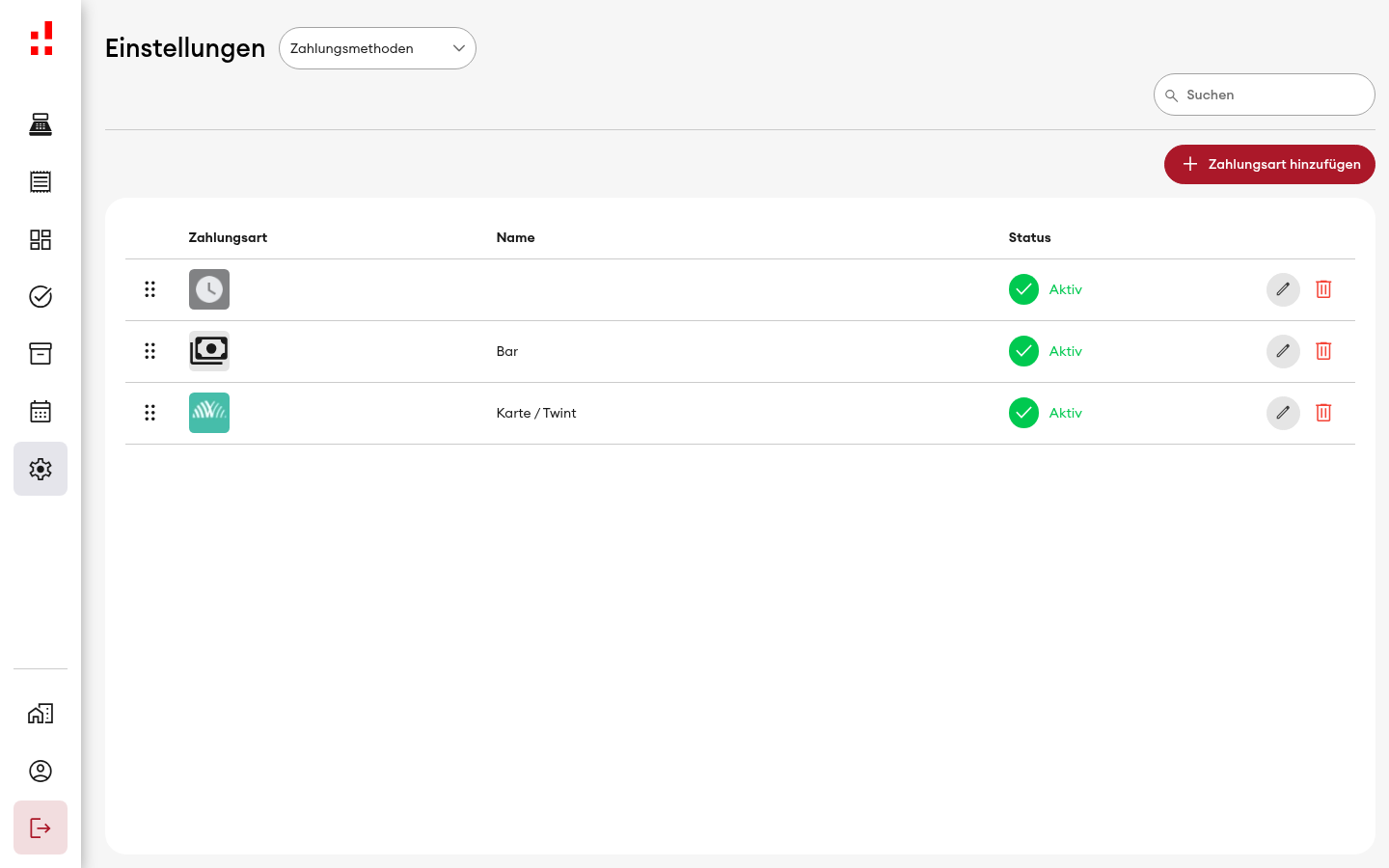The image size is (1389, 868).
Task: Click the Name column header
Action: [515, 237]
